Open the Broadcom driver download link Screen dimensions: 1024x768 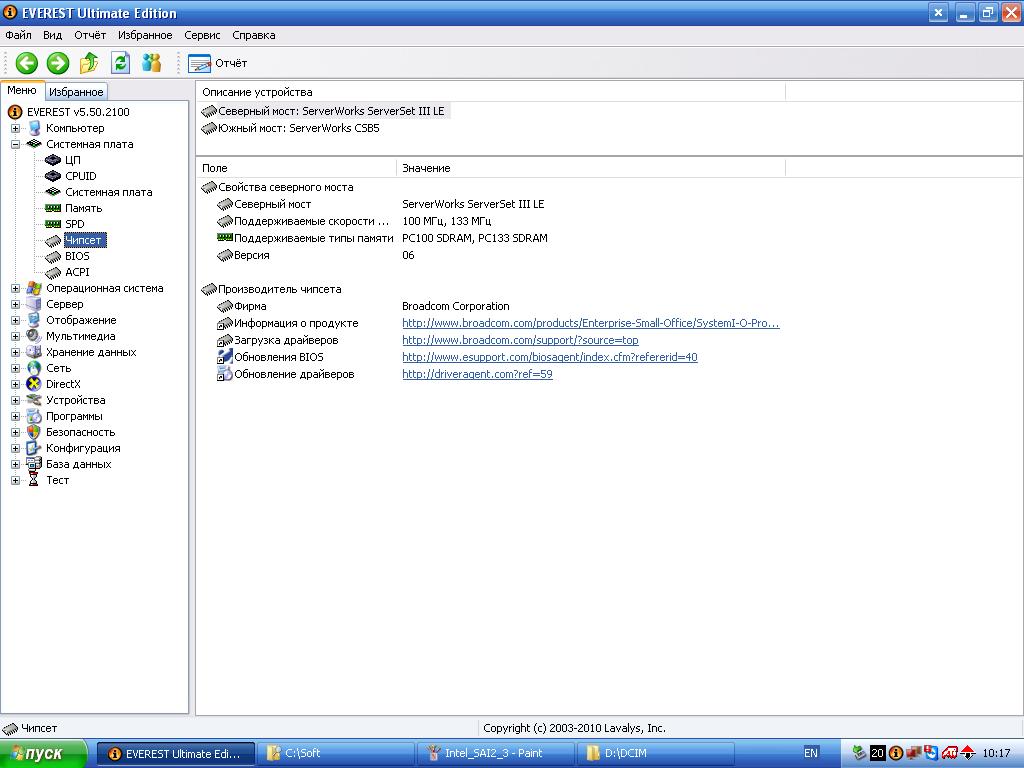[520, 340]
